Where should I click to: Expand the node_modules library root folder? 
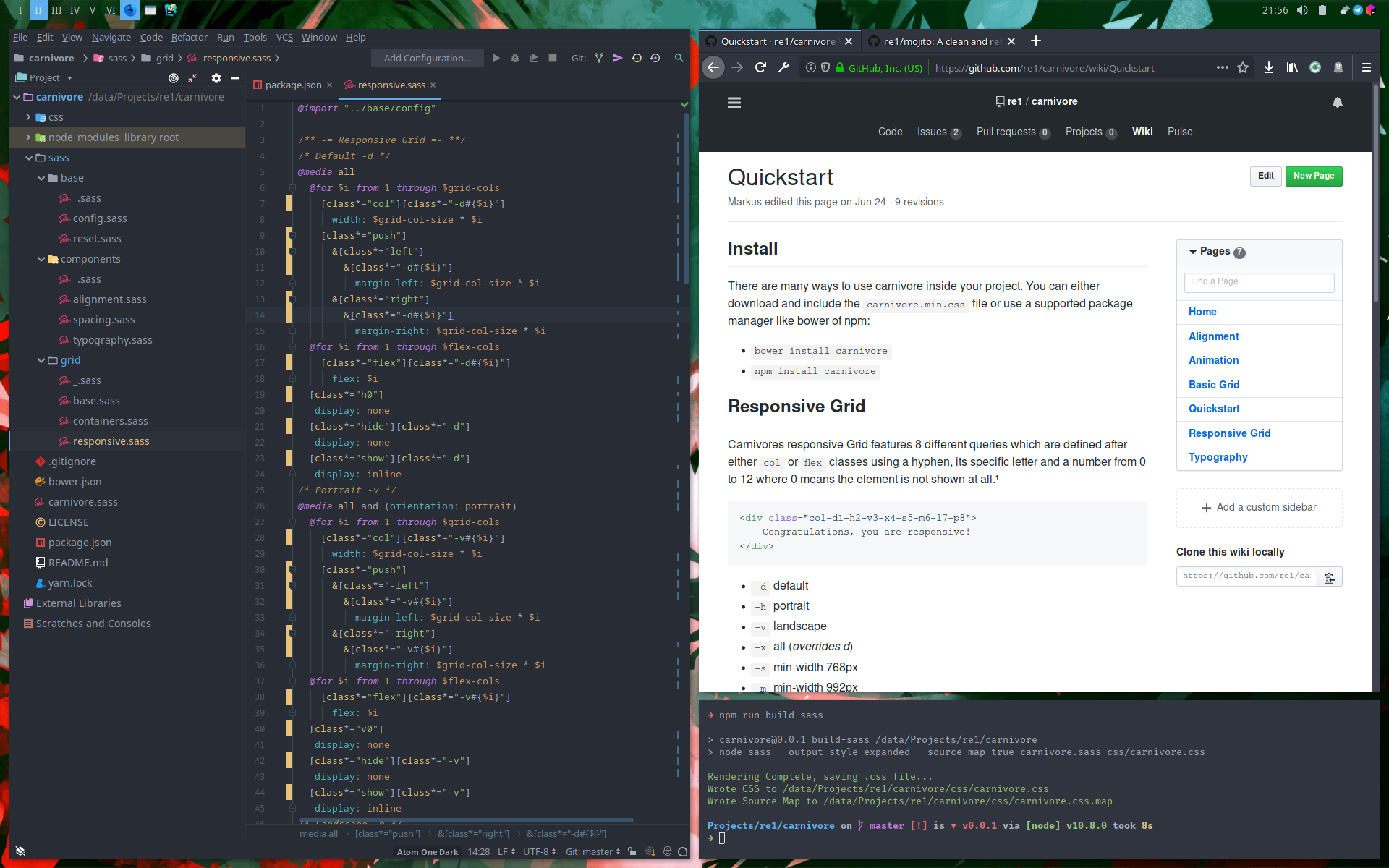(28, 137)
